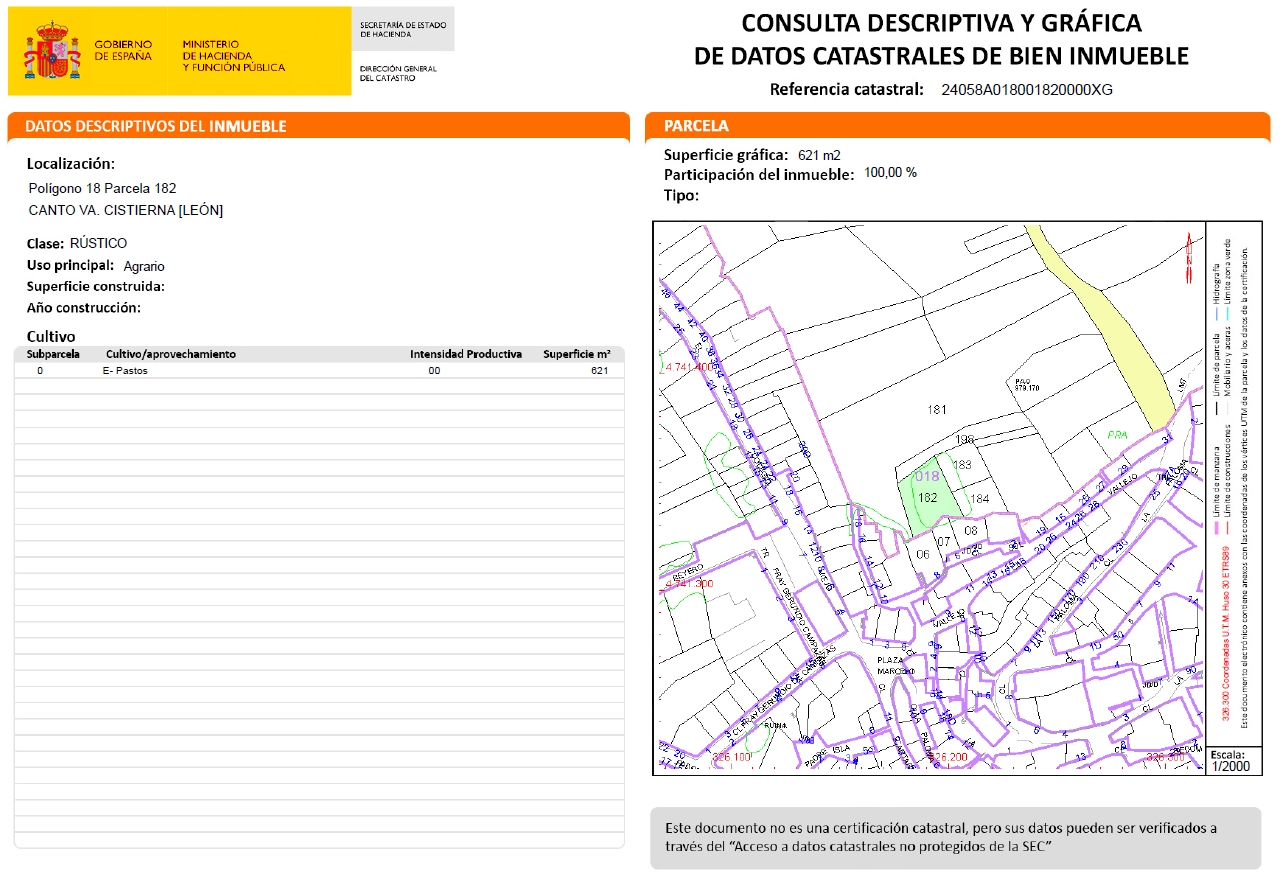Click the parcel label '08' on the map
The height and width of the screenshot is (881, 1285).
[970, 530]
